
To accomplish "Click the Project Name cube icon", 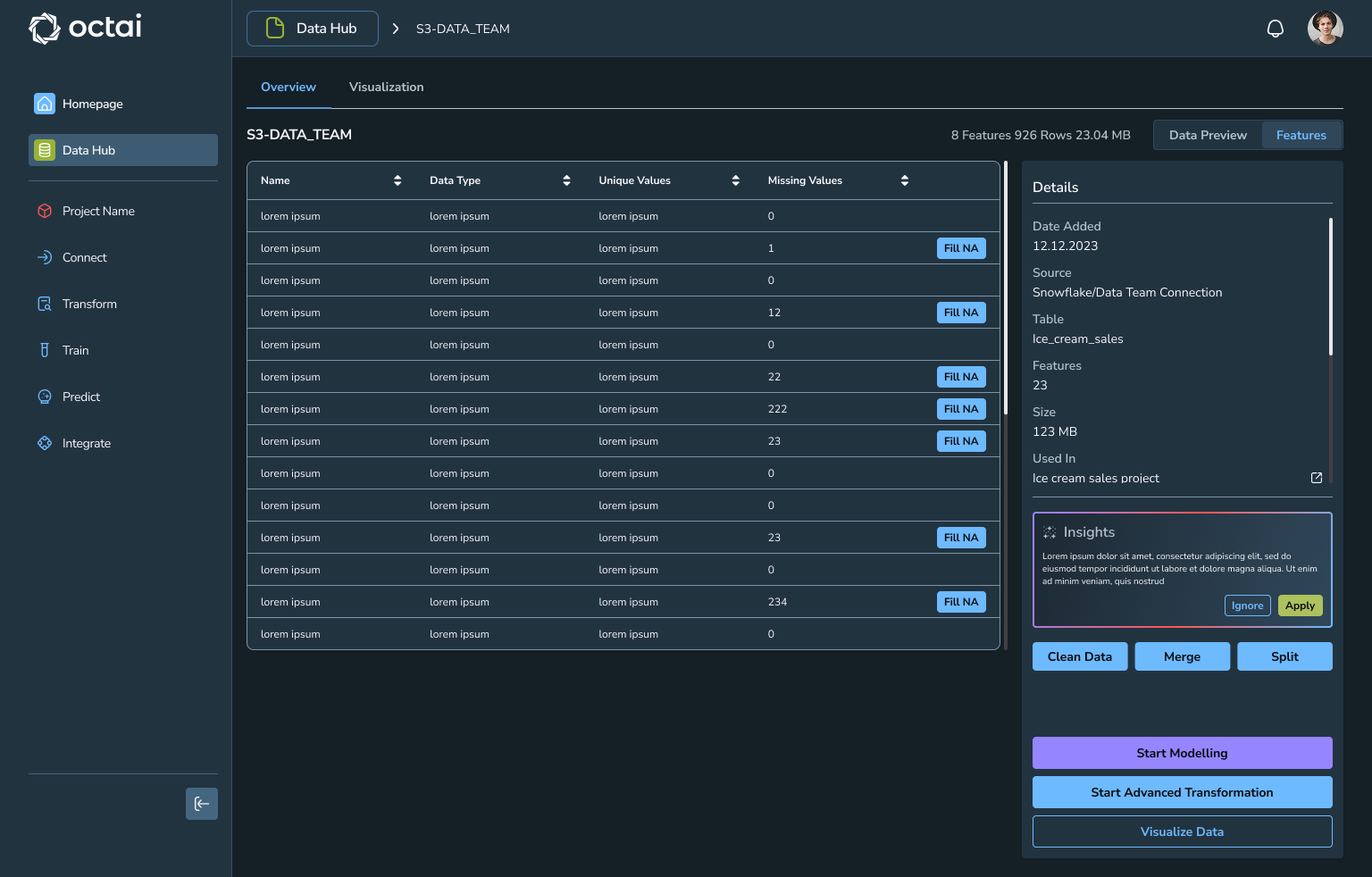I will (45, 211).
